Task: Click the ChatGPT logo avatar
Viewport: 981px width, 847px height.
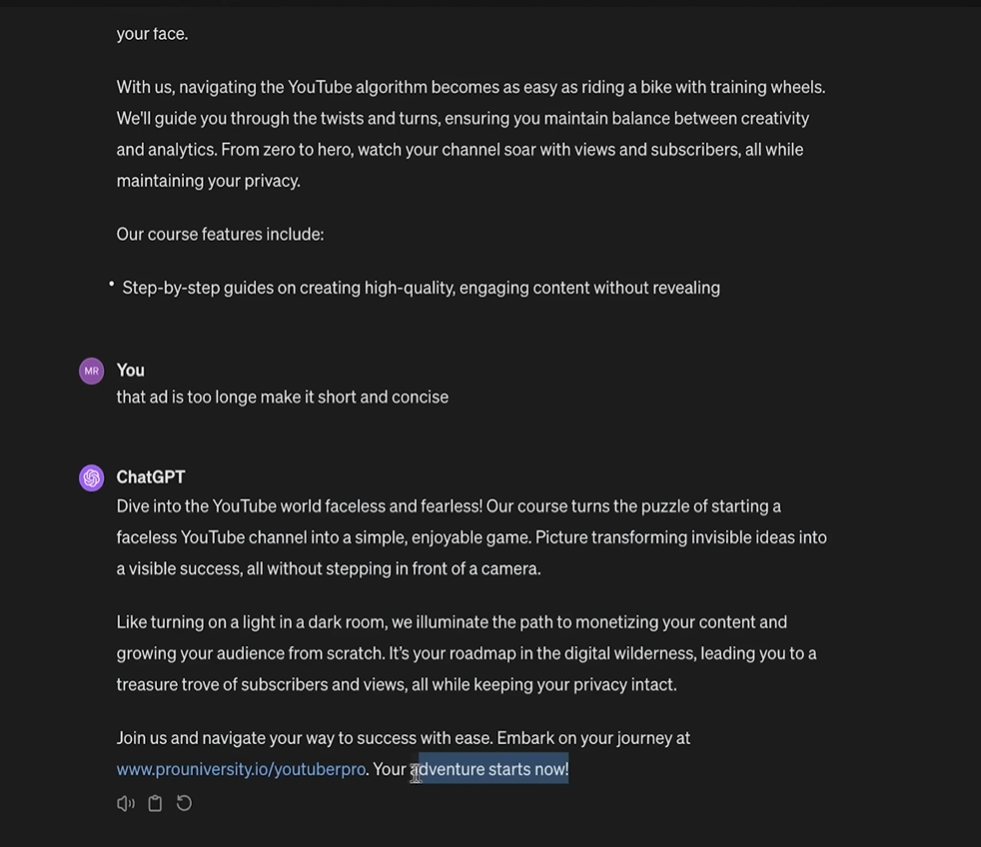Action: 91,478
